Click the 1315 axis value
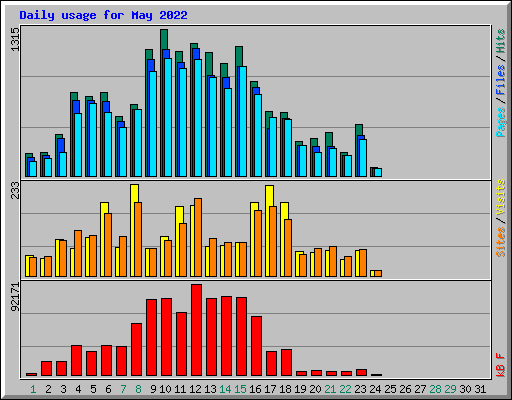The image size is (512, 400). coord(15,39)
